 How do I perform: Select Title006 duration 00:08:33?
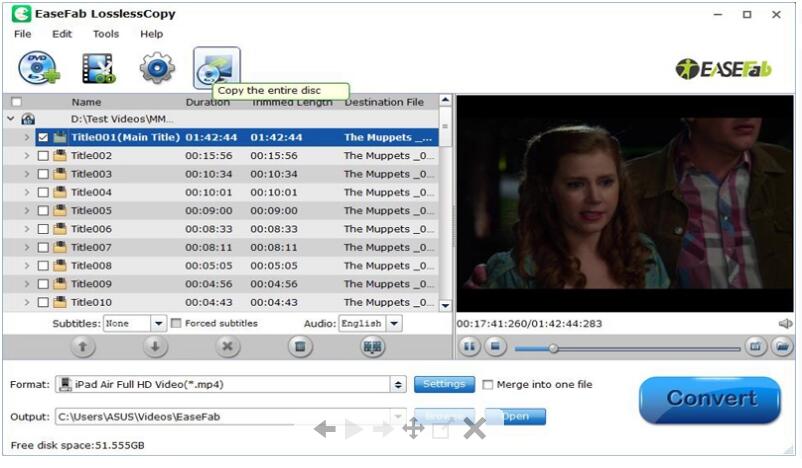click(x=209, y=229)
